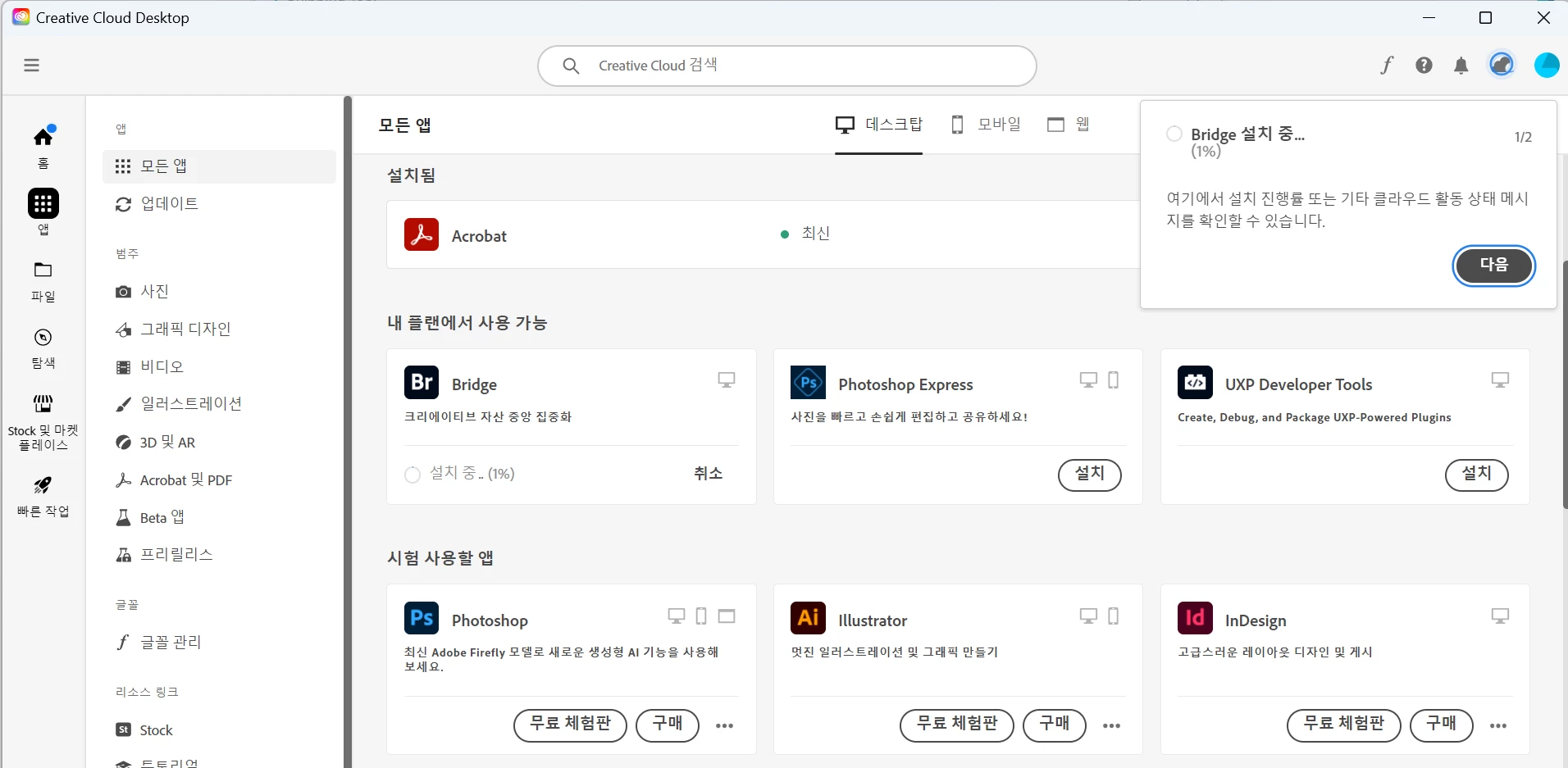Open the user profile avatar
Viewport: 1568px width, 768px height.
tap(1547, 65)
